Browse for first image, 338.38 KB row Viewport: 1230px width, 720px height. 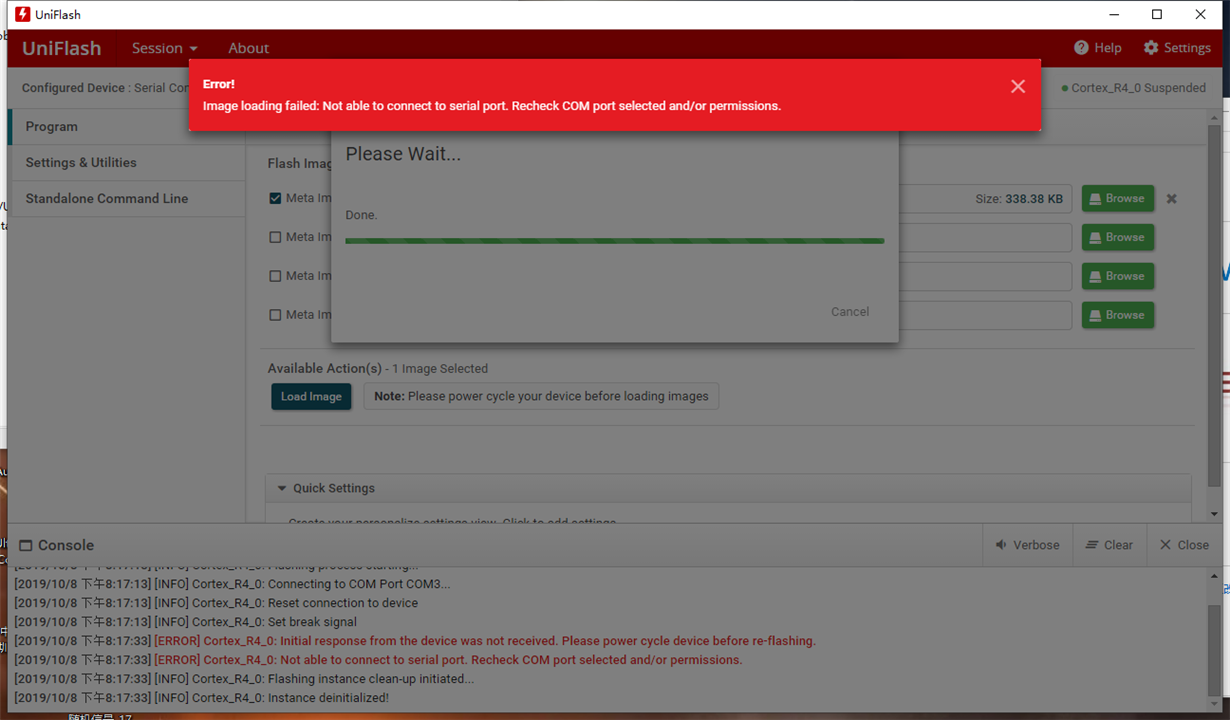click(x=1117, y=198)
